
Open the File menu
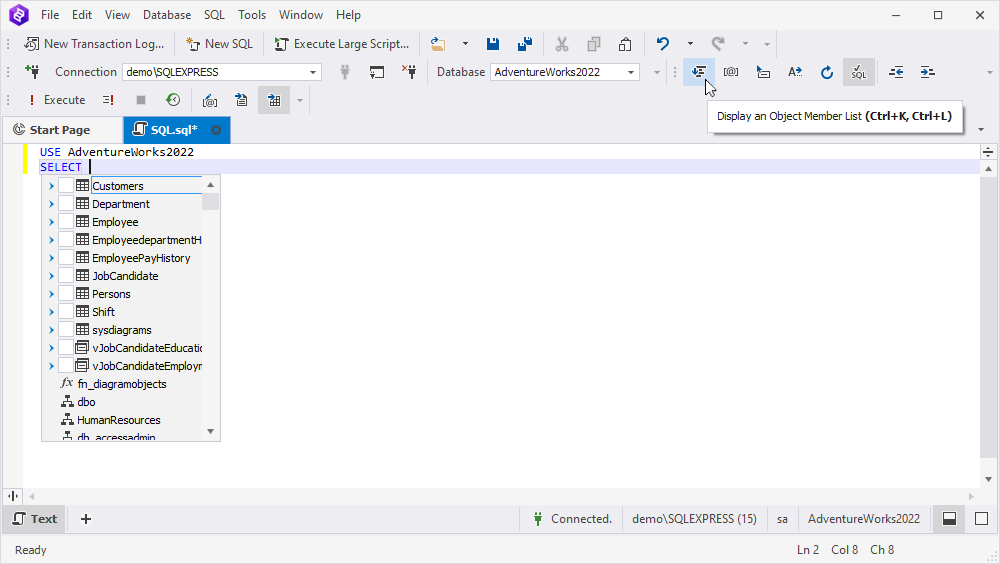[50, 15]
